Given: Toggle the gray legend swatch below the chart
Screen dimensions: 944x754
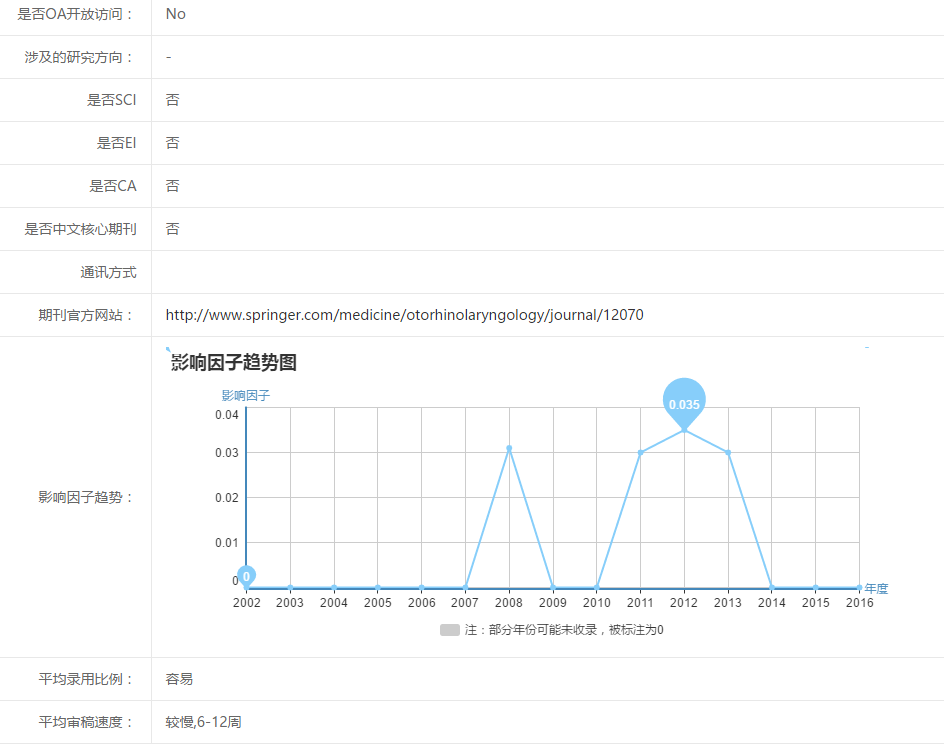Looking at the screenshot, I should [x=449, y=630].
